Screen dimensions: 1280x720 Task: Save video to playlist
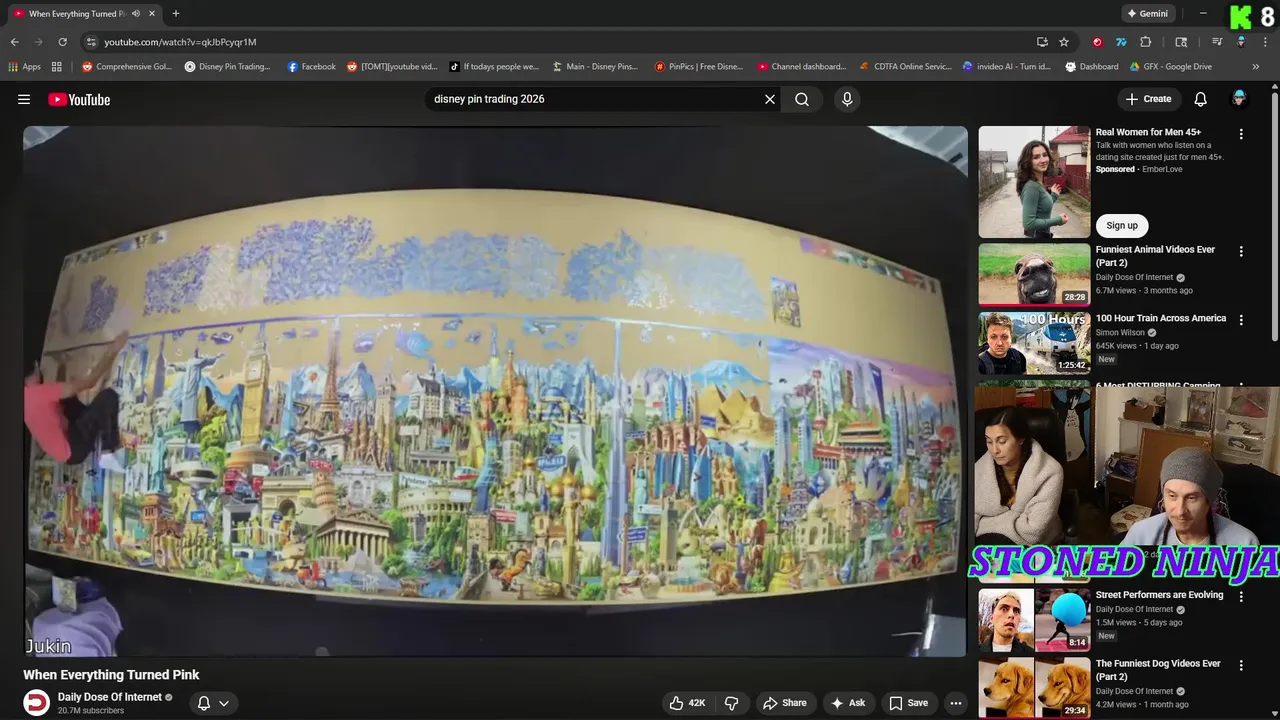(x=909, y=703)
